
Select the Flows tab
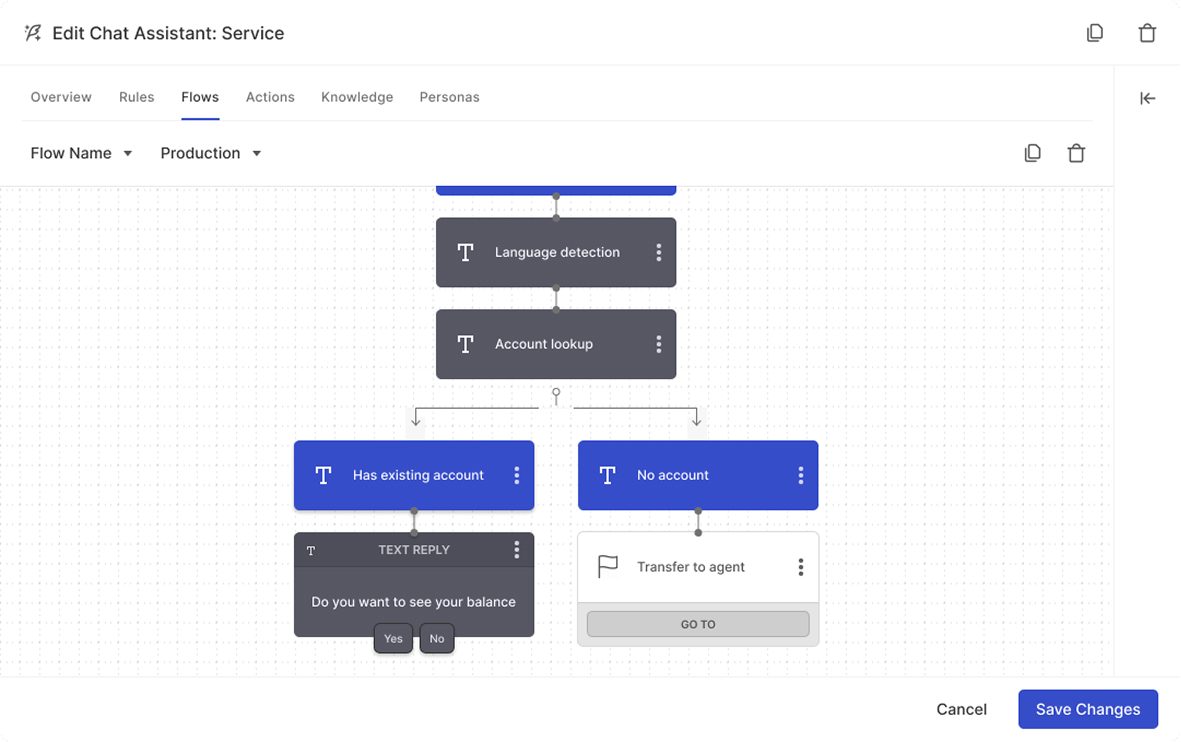(200, 97)
